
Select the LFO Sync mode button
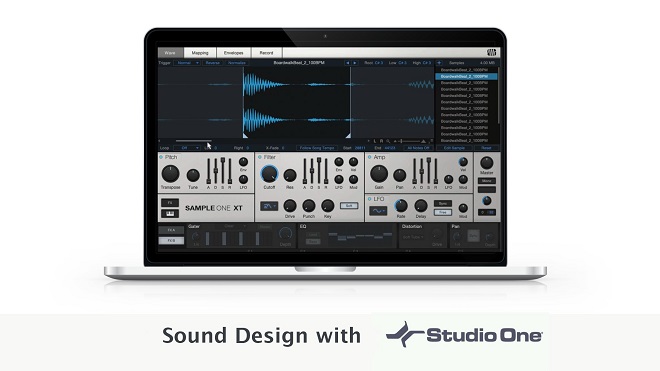click(443, 203)
